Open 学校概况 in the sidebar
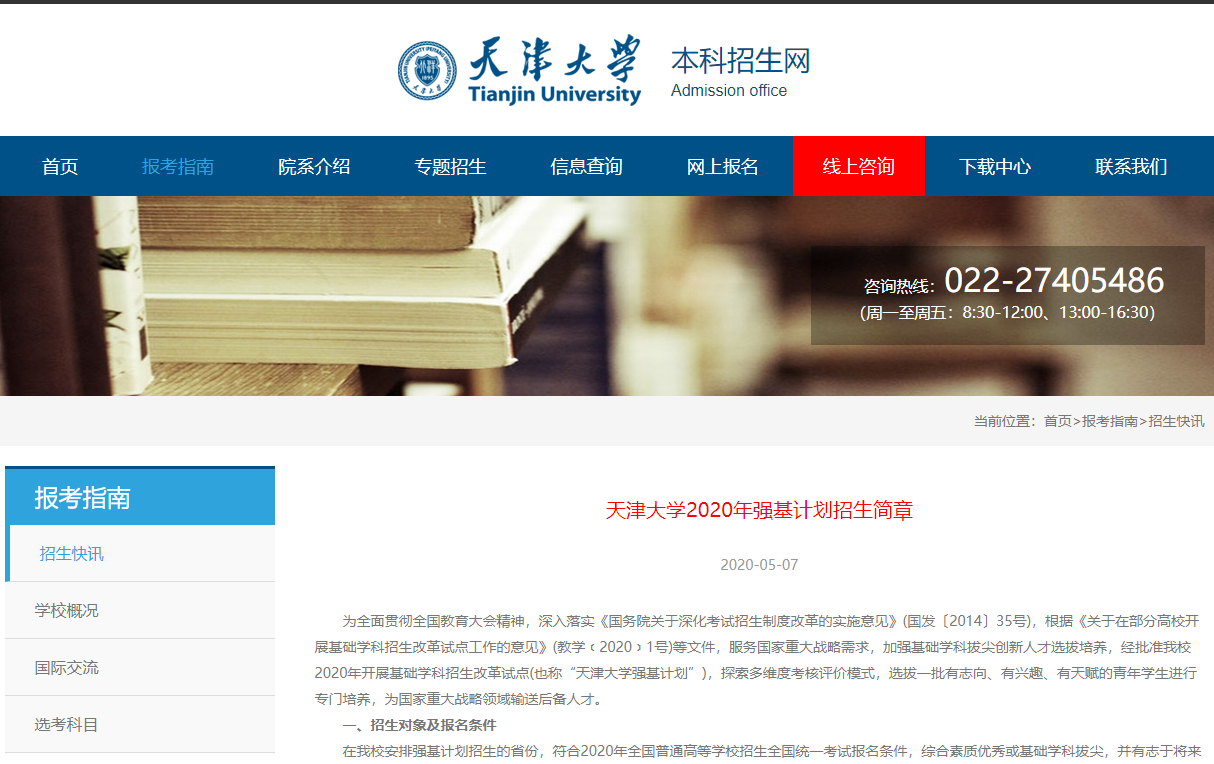1214x764 pixels. [140, 610]
